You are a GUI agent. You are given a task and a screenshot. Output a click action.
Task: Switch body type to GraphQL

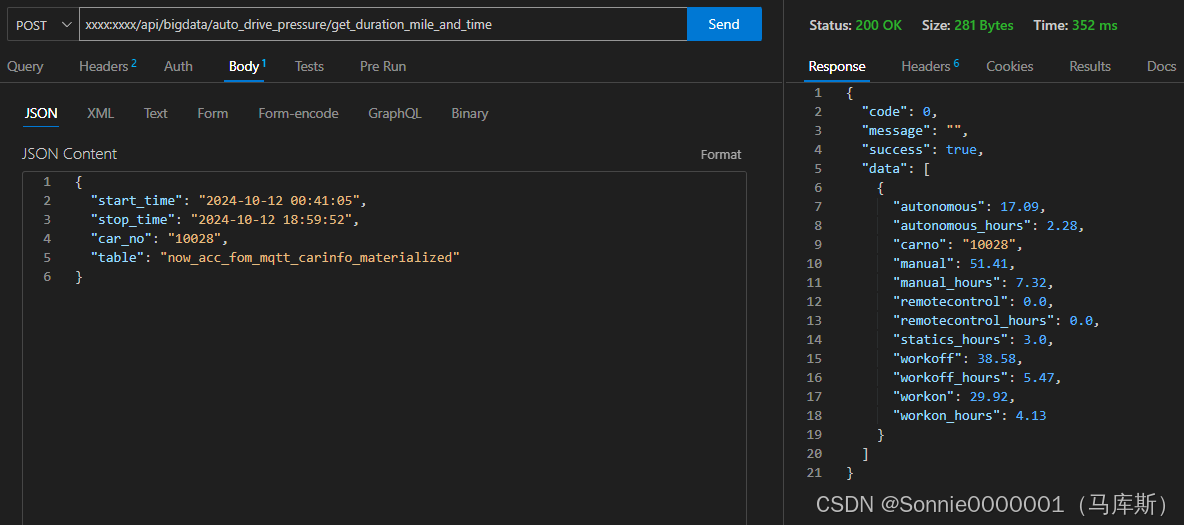394,114
